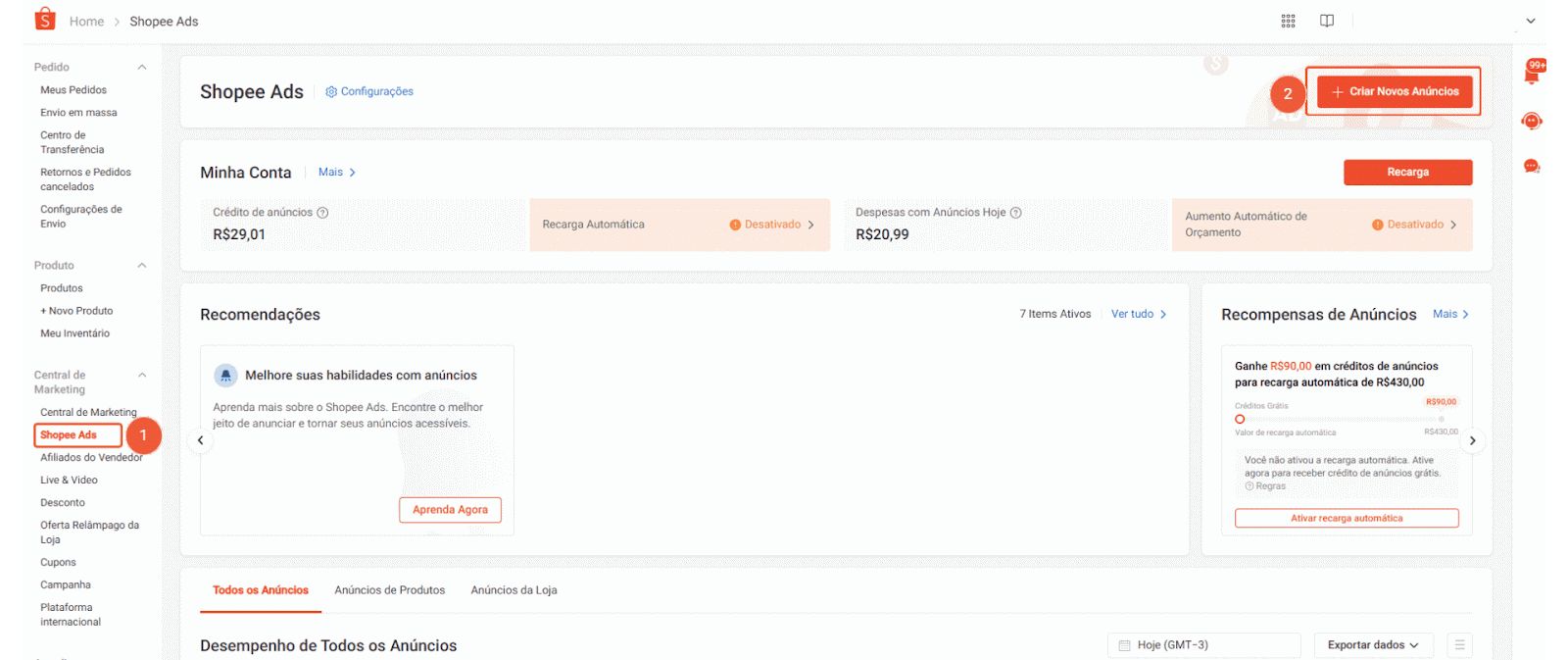
Task: Open Configurações de Envio in sidebar
Action: 81,217
